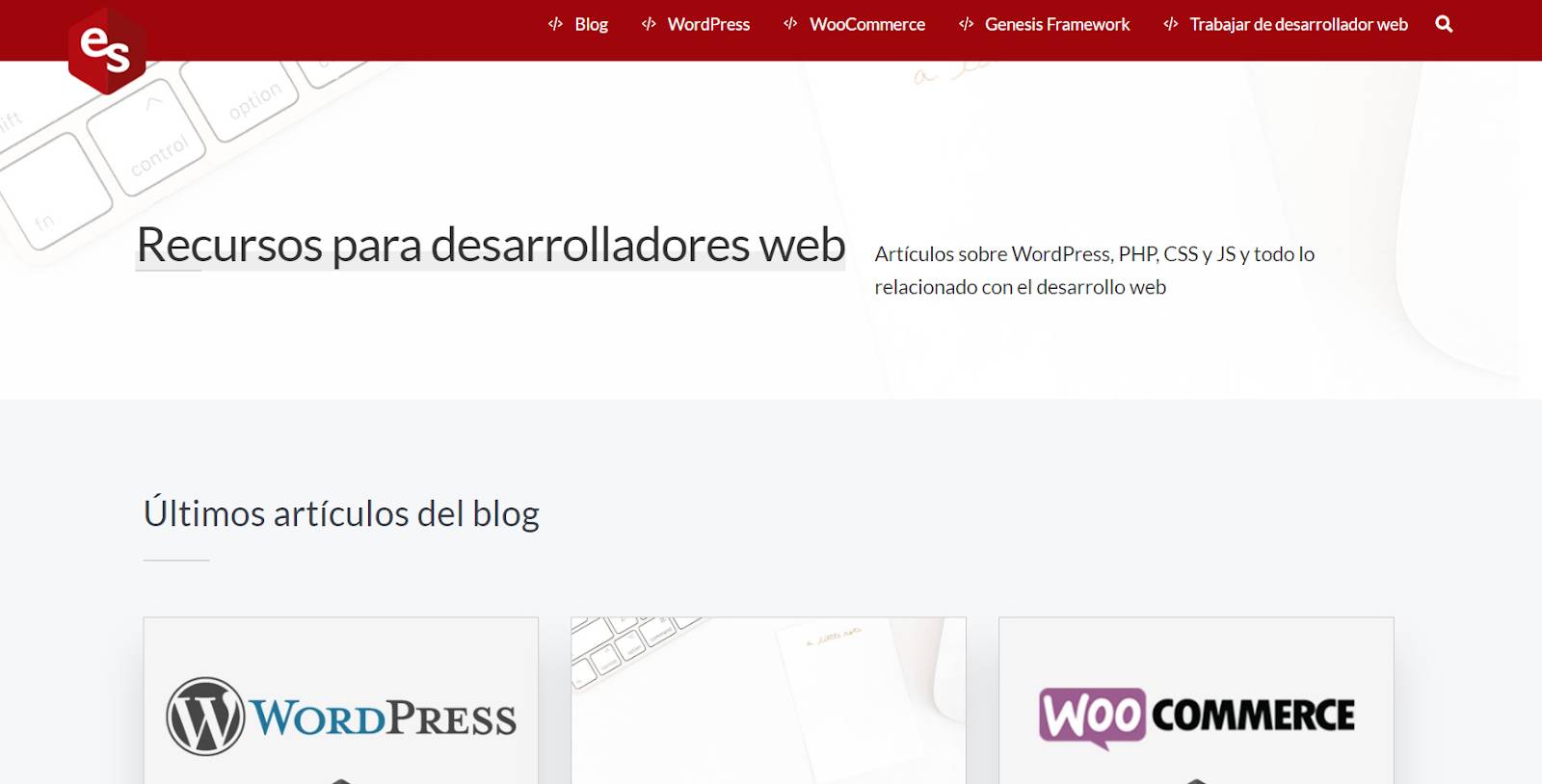Open the WordPress logo article card
Screen dimensions: 1542x784
click(x=340, y=700)
